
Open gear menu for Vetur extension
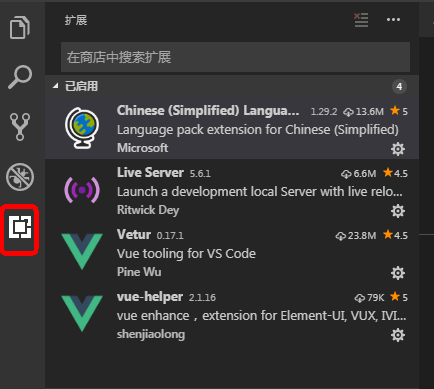(398, 273)
